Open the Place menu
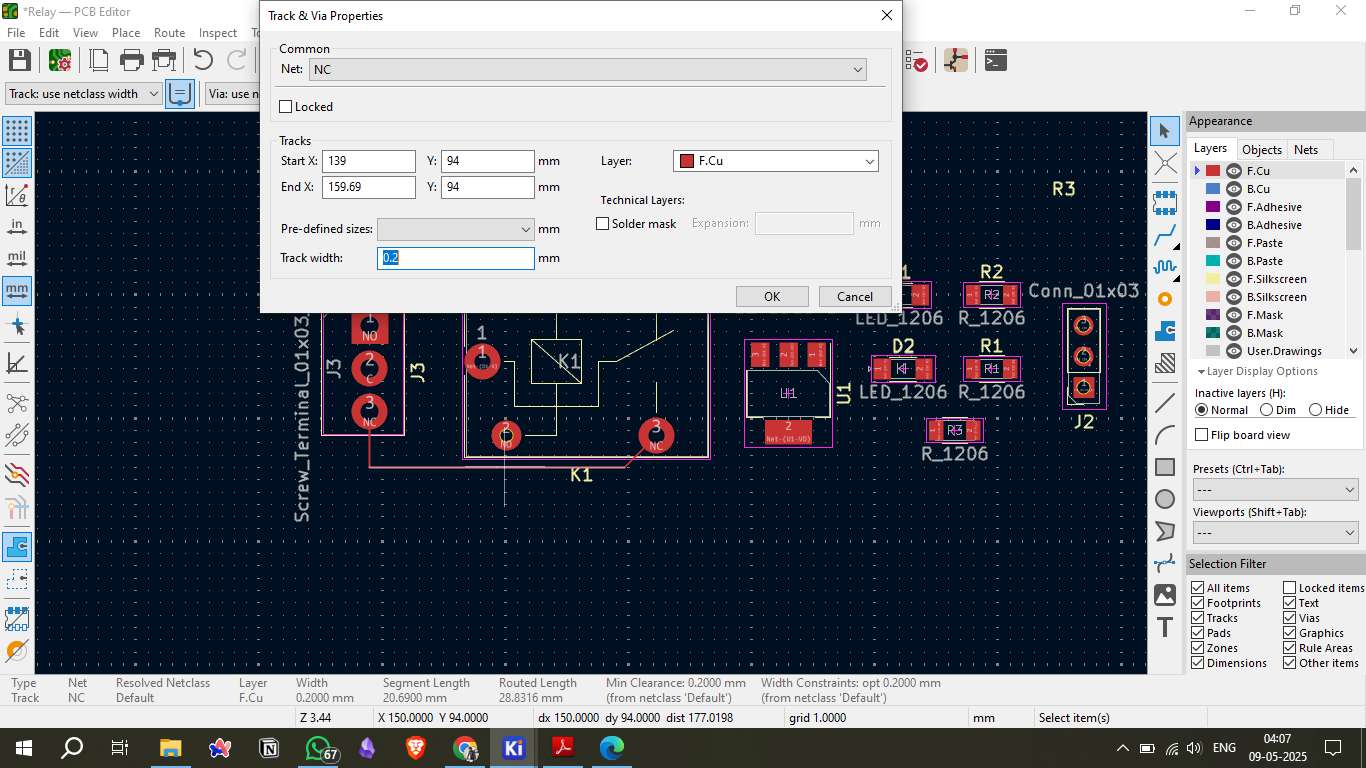Viewport: 1366px width, 768px height. pyautogui.click(x=126, y=33)
